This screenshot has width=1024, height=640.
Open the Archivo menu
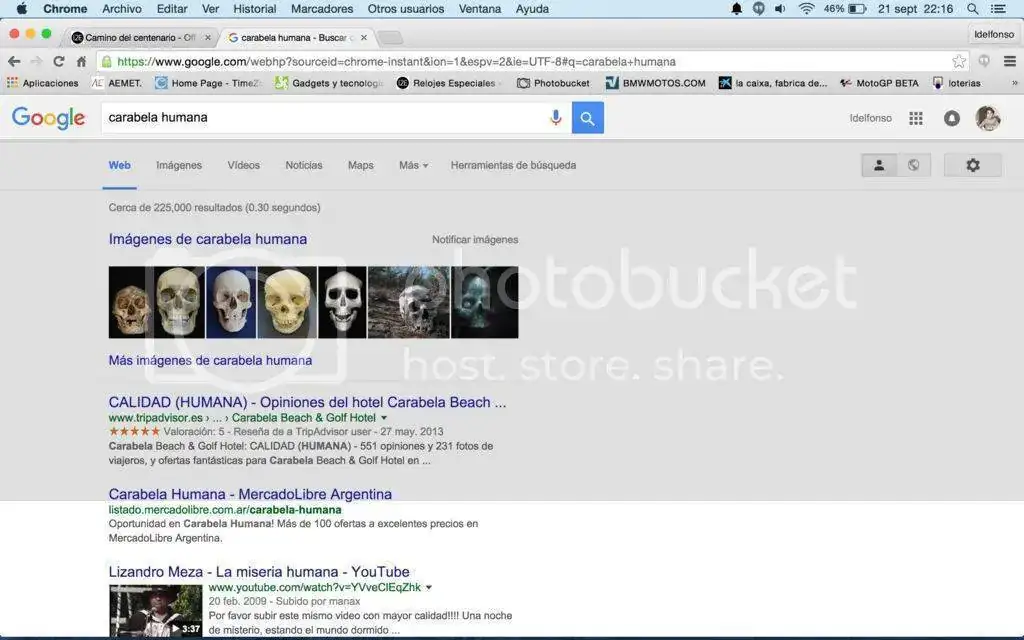(121, 8)
